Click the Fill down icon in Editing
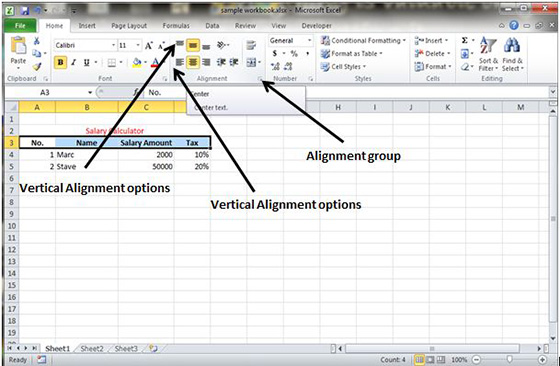The height and width of the screenshot is (366, 560). click(465, 54)
